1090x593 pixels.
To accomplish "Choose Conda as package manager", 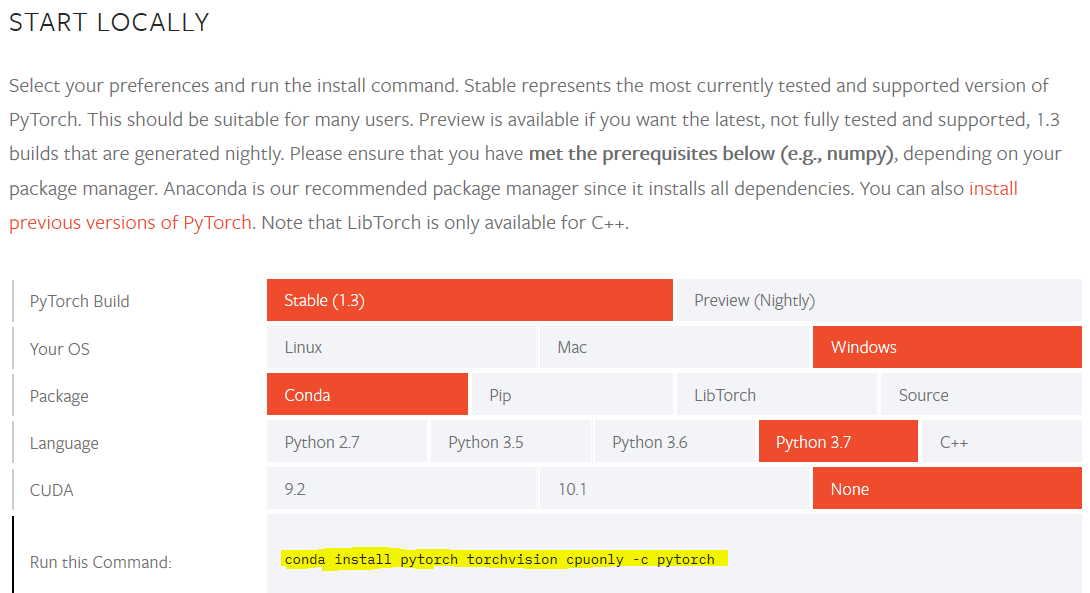I will pos(367,395).
